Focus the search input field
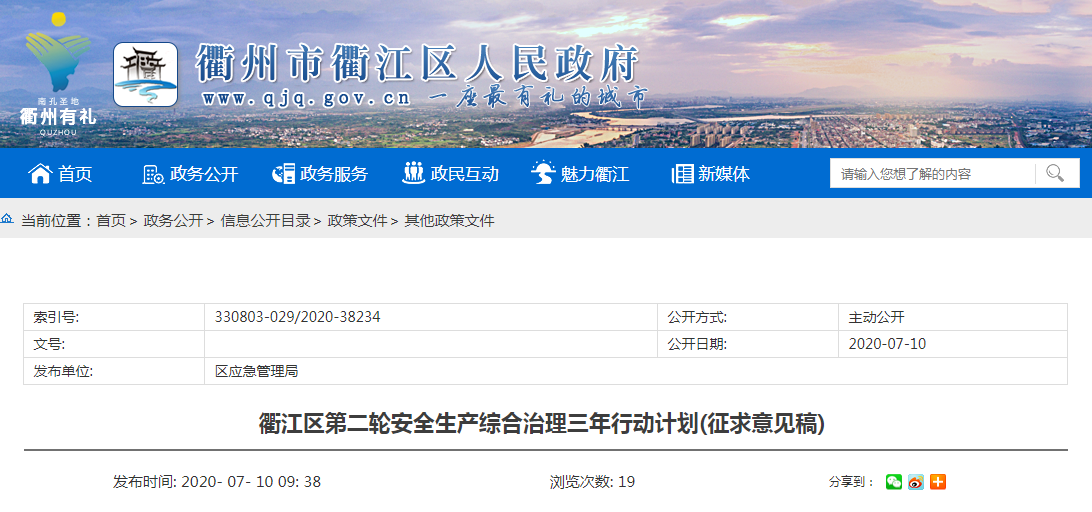 [930, 173]
